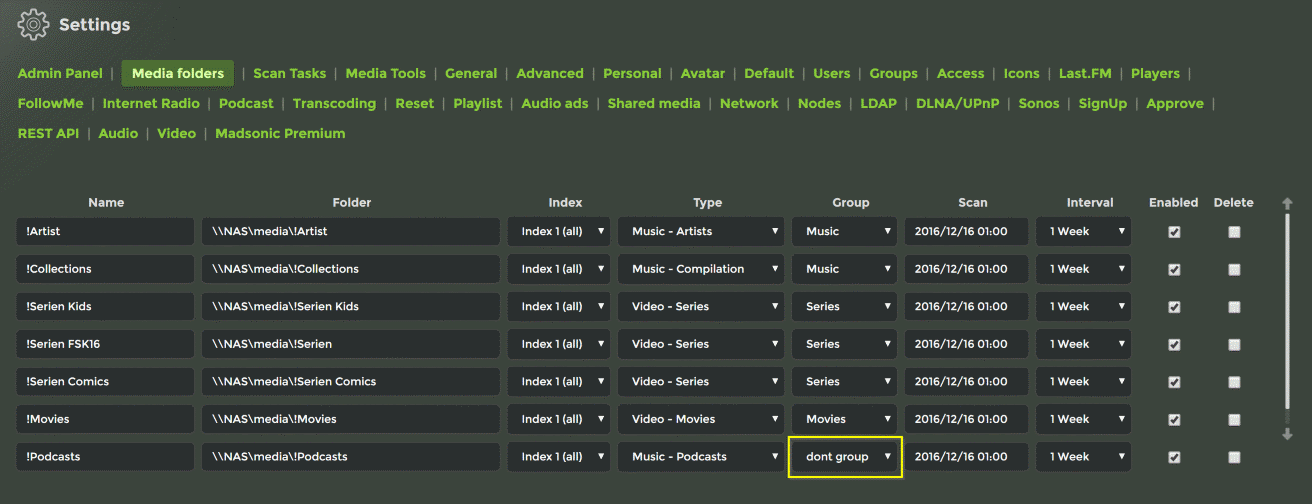The image size is (1312, 504).
Task: Edit the Scan date field for !Collections
Action: point(966,269)
